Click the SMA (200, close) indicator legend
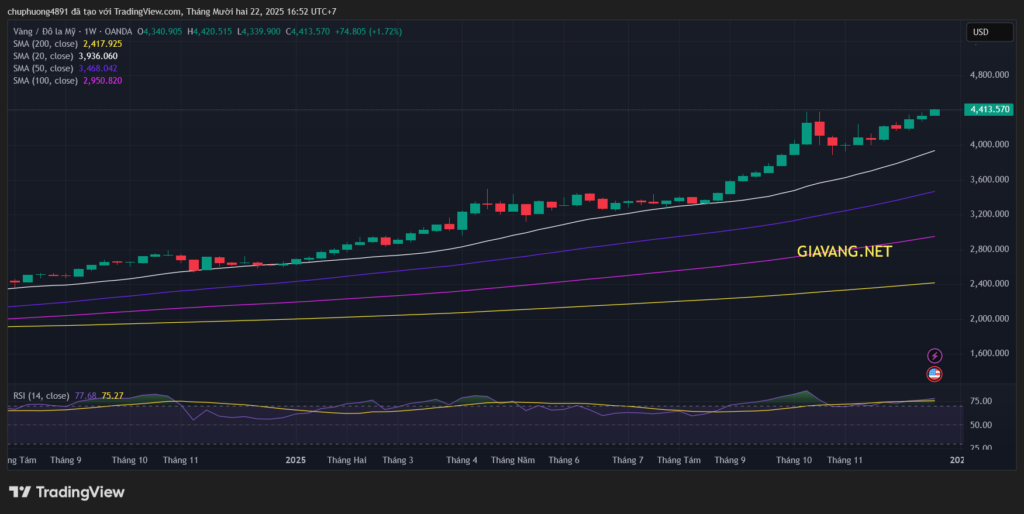The image size is (1024, 514). [43, 44]
